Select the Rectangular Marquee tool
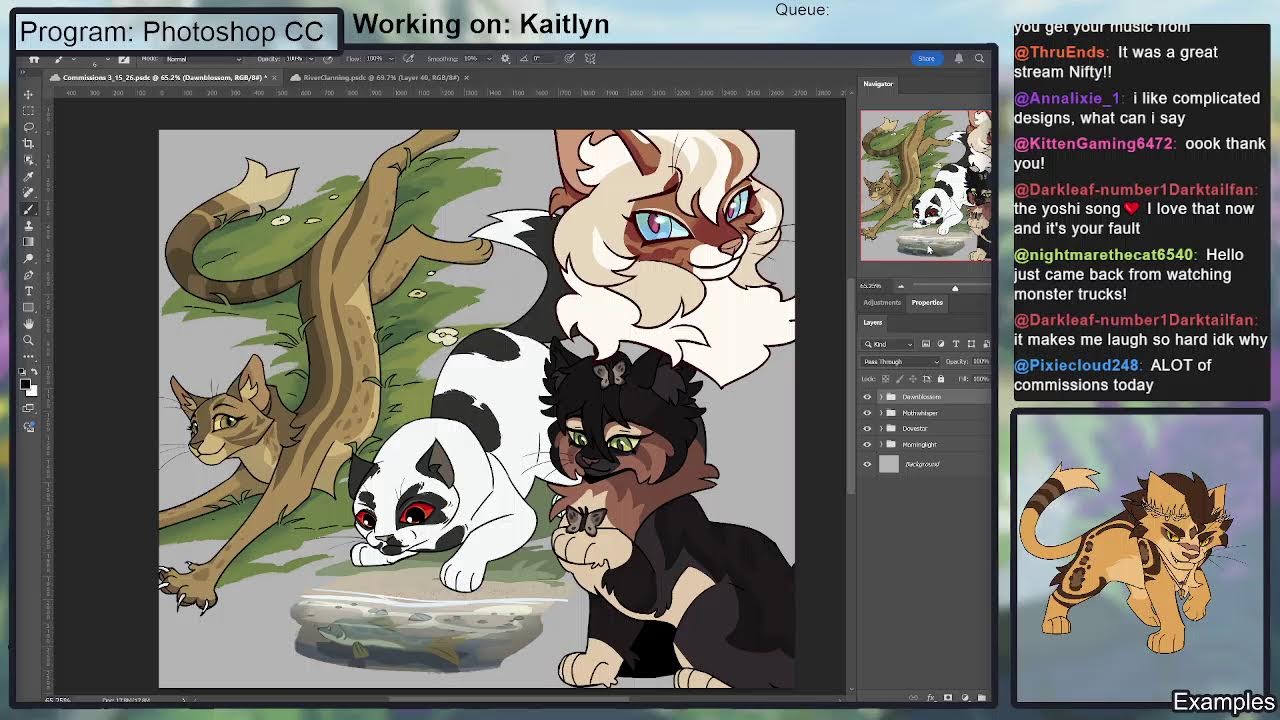1280x720 pixels. pyautogui.click(x=28, y=110)
